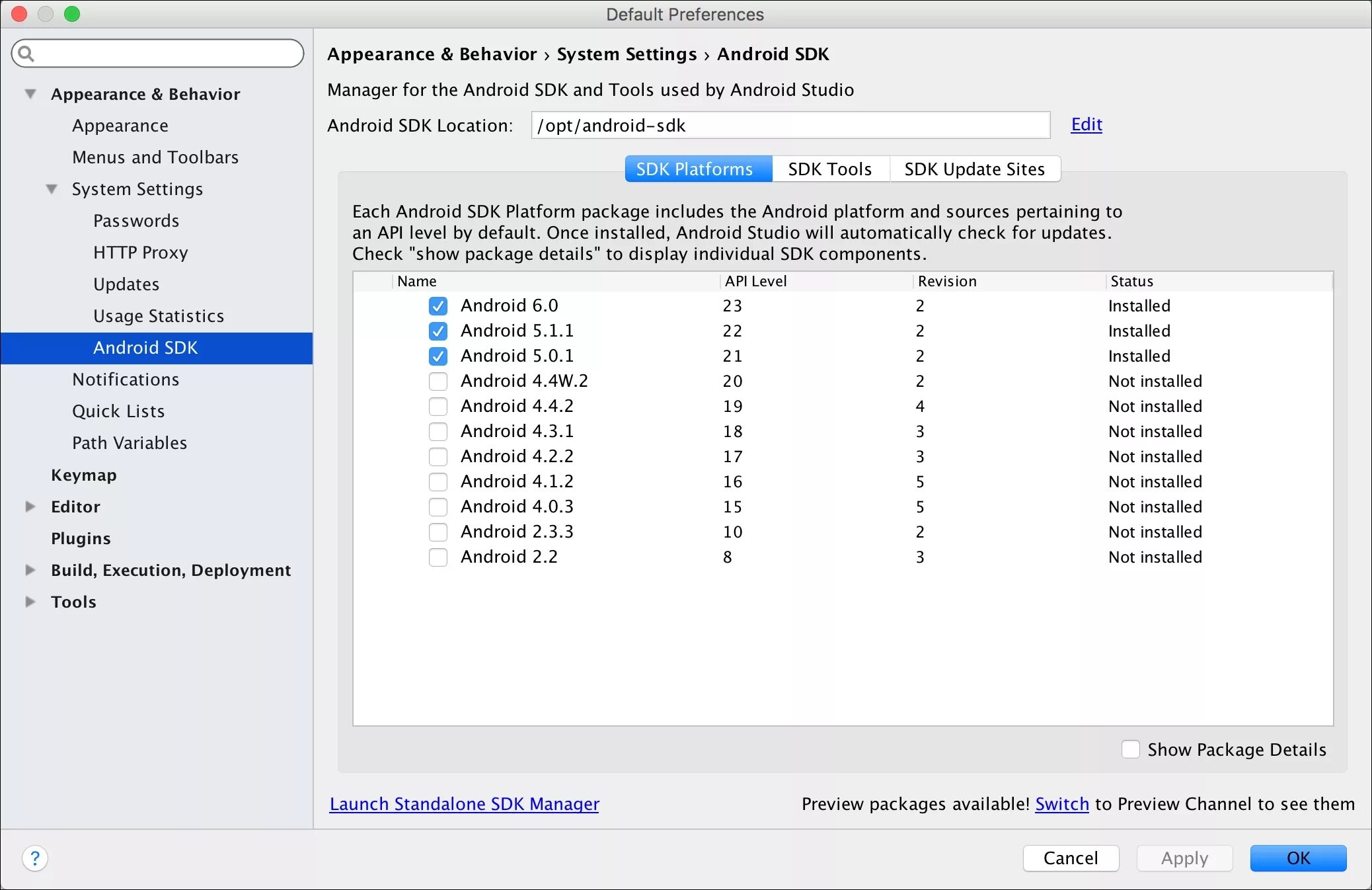Click the search magnifier icon
This screenshot has height=890, width=1372.
(x=26, y=54)
